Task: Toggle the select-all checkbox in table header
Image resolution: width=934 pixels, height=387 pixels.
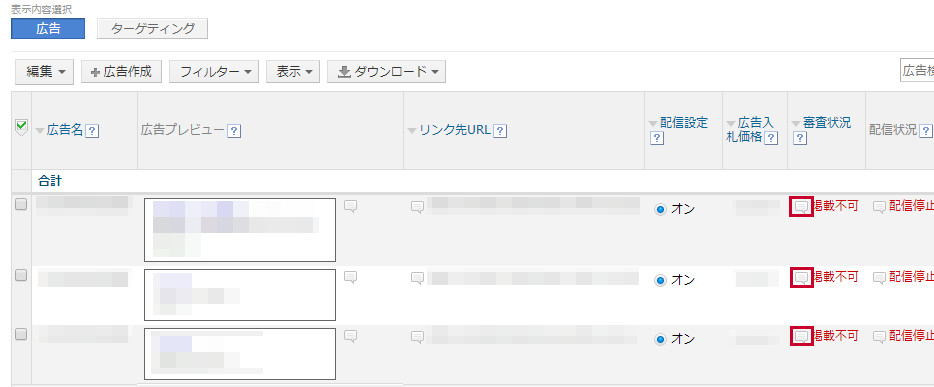Action: point(21,126)
